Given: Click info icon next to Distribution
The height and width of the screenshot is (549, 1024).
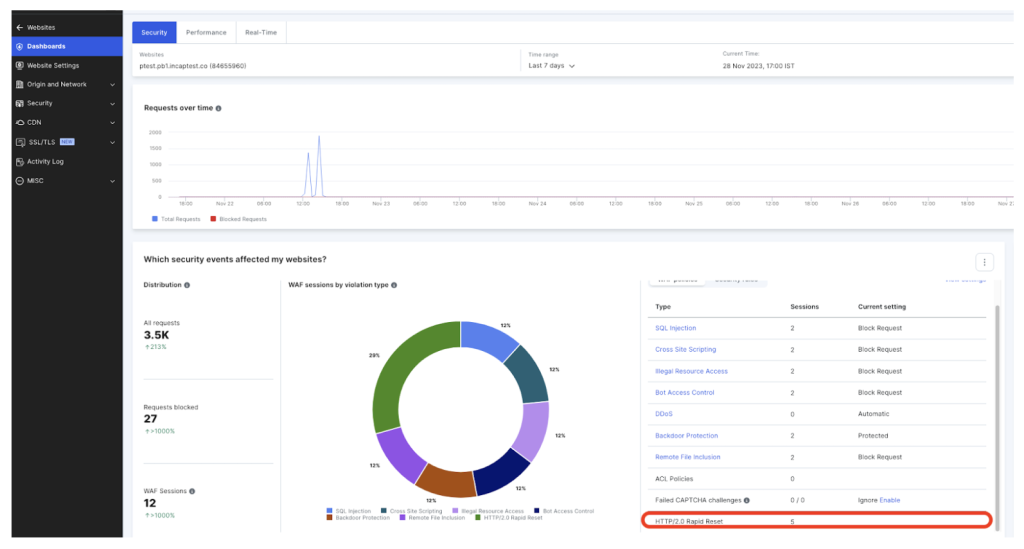Looking at the screenshot, I should pos(187,285).
